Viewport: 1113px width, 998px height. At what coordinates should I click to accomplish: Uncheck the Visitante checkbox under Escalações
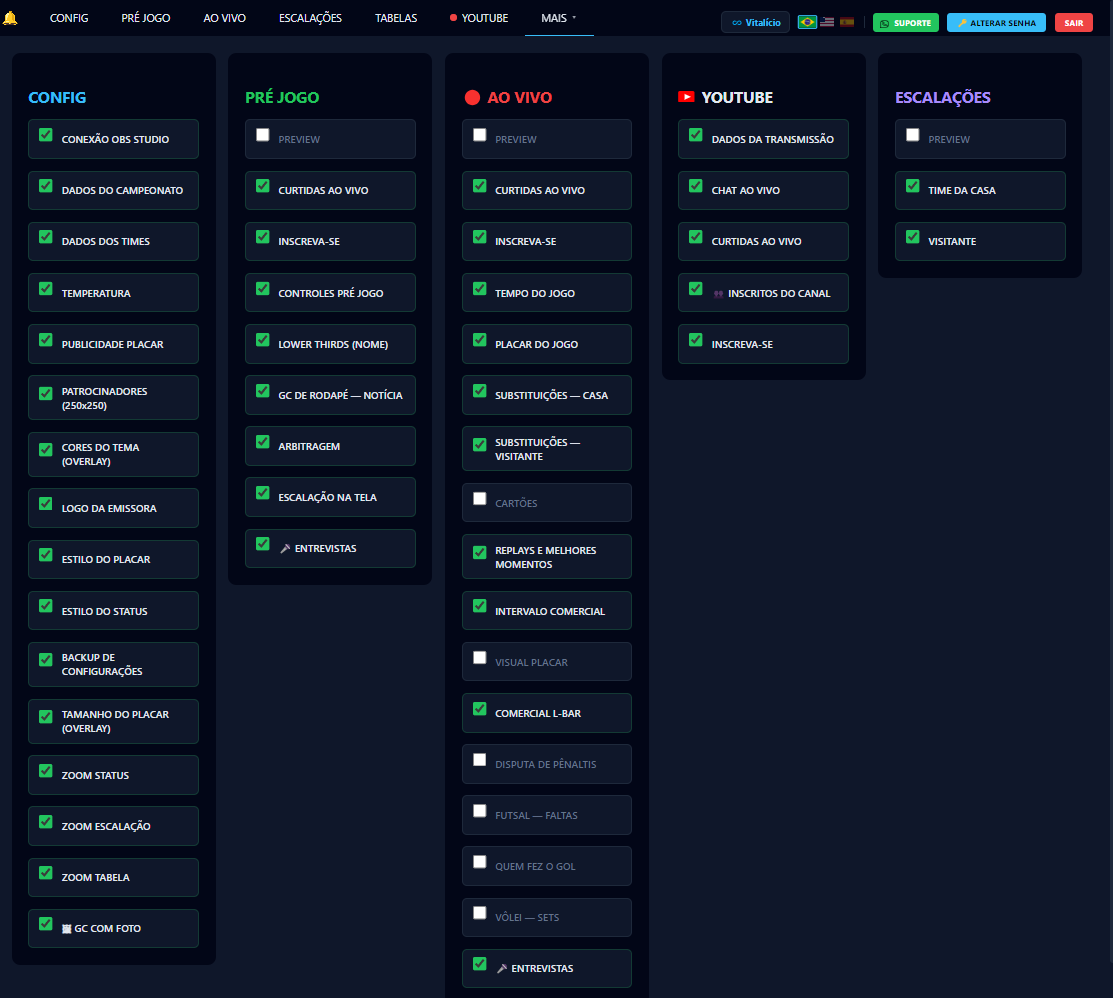(913, 237)
